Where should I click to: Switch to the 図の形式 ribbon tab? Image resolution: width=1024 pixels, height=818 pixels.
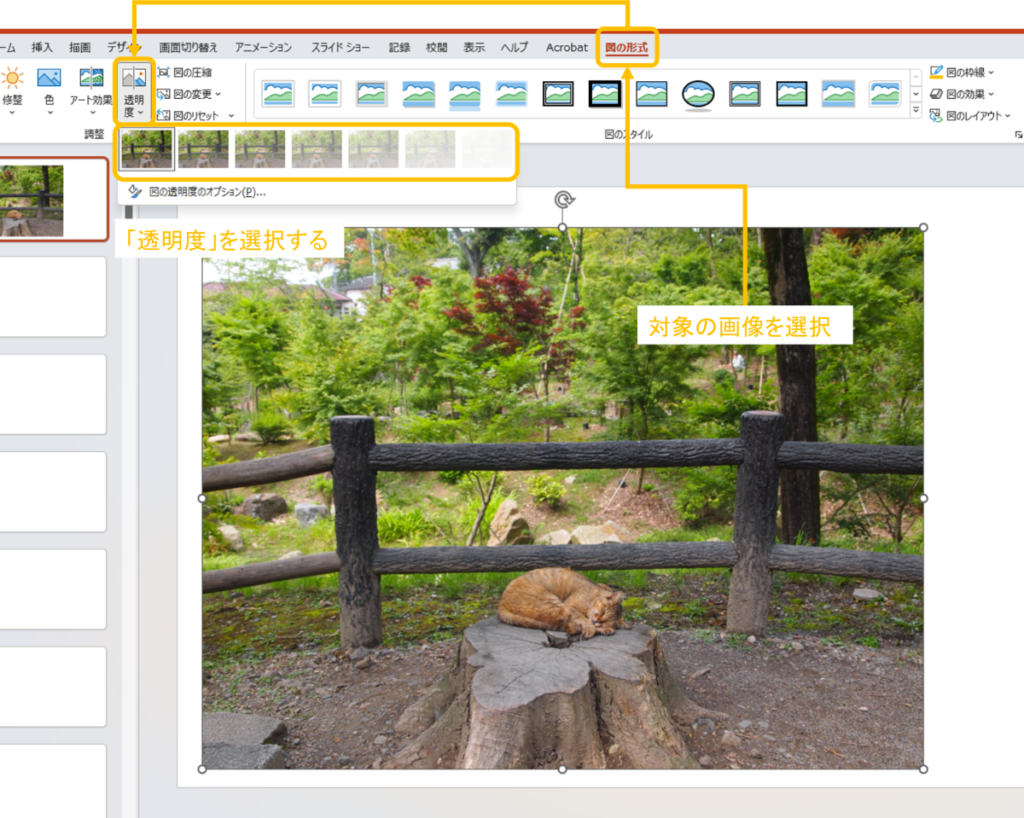(628, 46)
